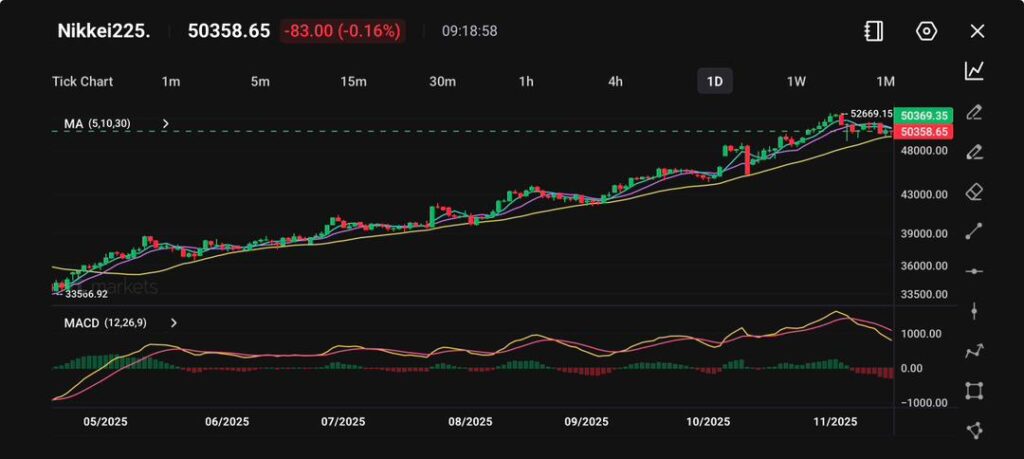Select the line chart indicator icon
The height and width of the screenshot is (459, 1024).
click(x=974, y=71)
